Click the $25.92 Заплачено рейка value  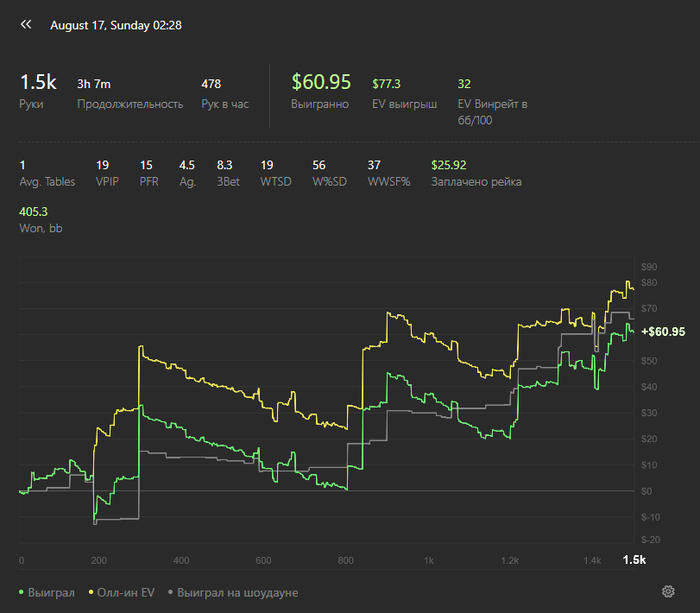click(x=475, y=173)
